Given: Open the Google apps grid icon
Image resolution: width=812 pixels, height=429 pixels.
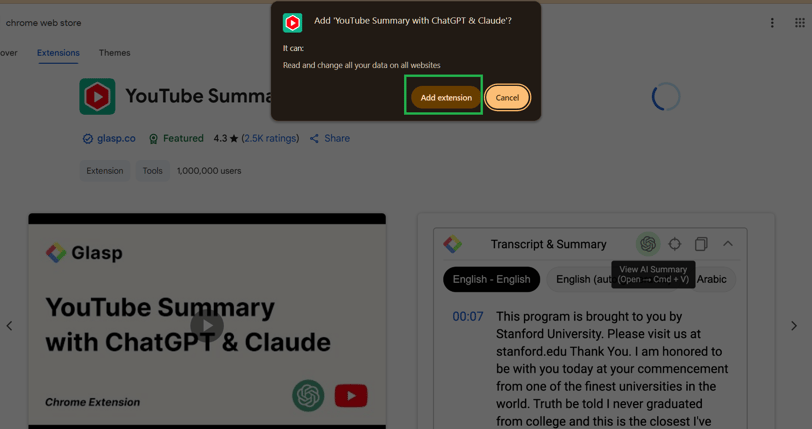Looking at the screenshot, I should point(799,23).
